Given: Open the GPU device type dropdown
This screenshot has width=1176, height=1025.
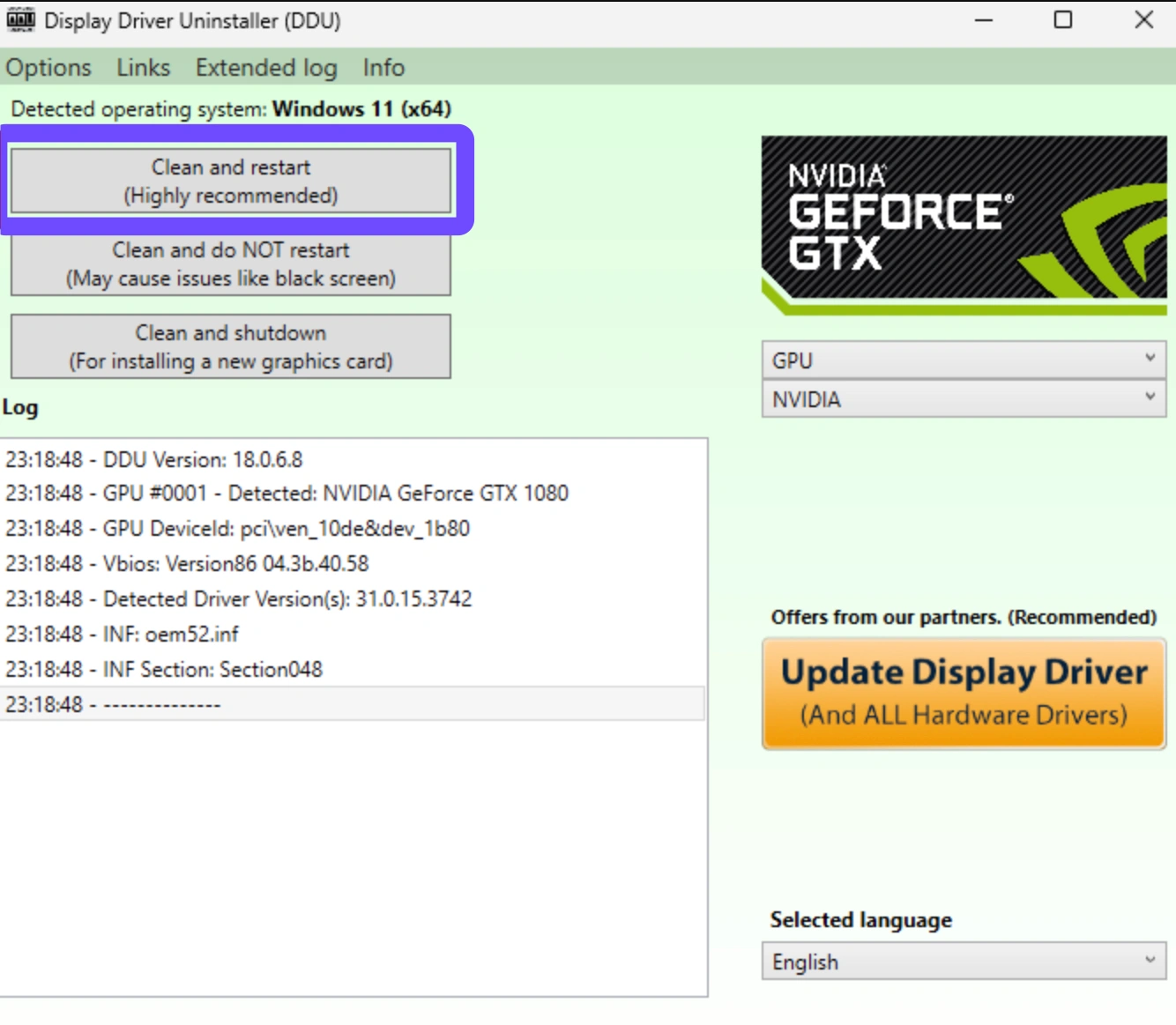Looking at the screenshot, I should tap(964, 360).
